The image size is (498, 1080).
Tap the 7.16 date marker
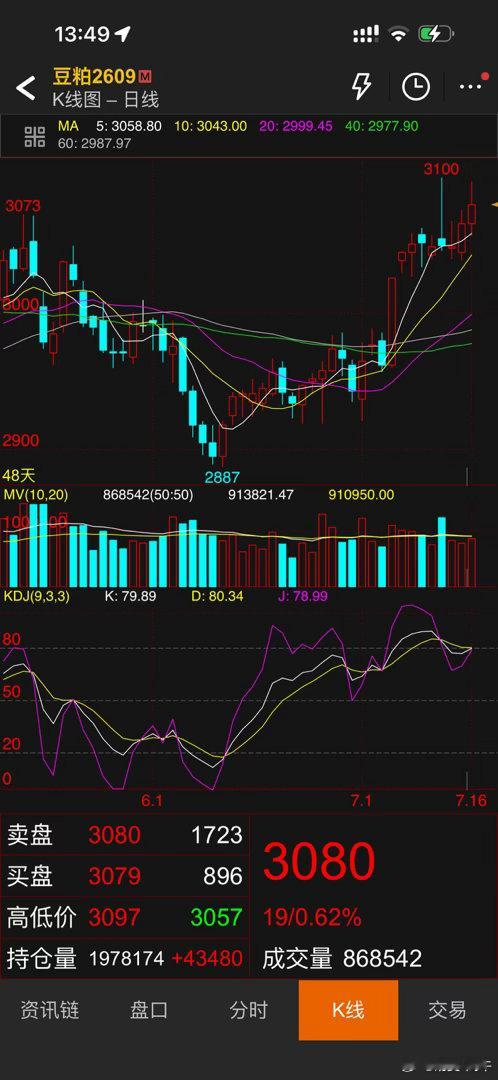[x=472, y=800]
